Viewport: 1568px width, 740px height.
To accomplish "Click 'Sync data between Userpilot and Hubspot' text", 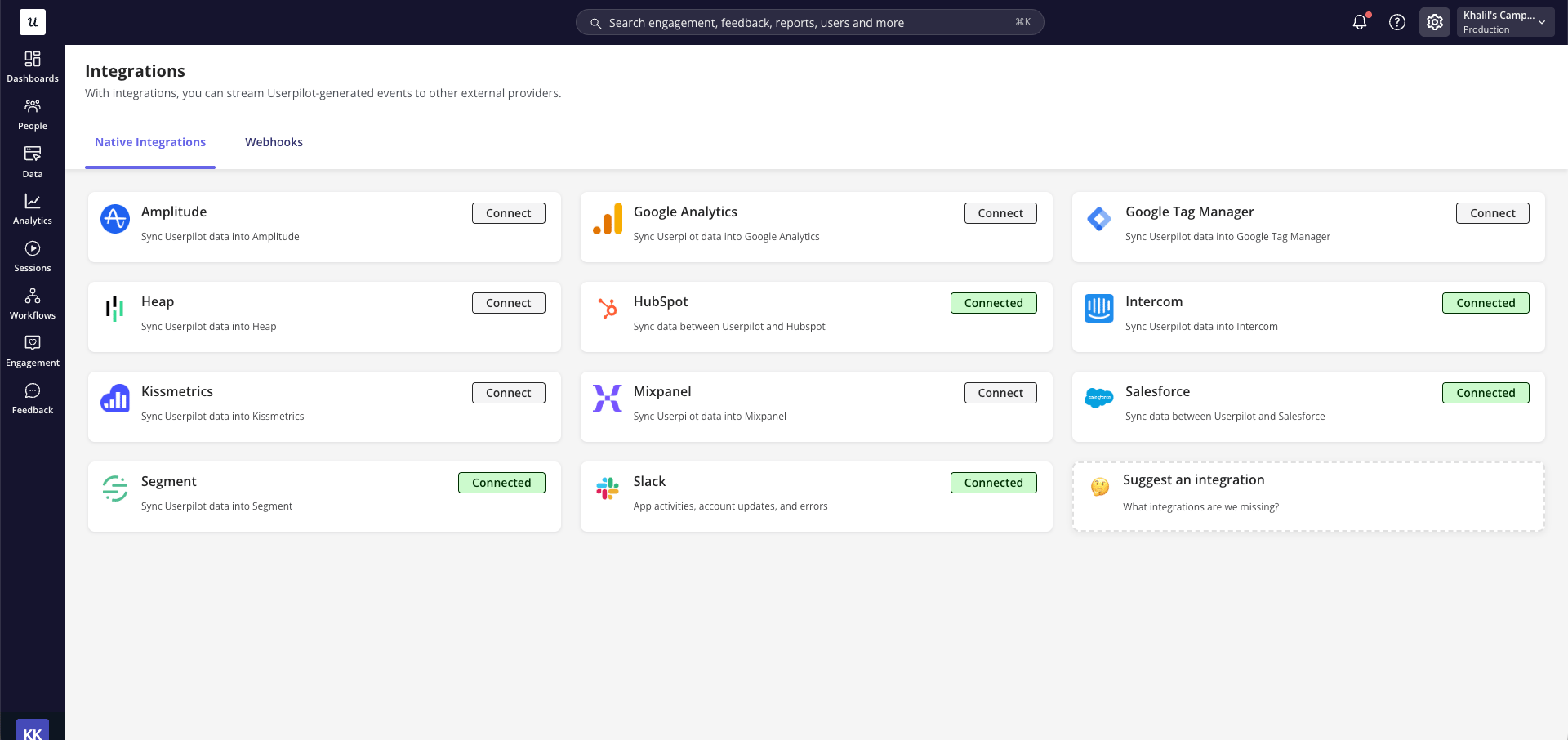I will (729, 327).
